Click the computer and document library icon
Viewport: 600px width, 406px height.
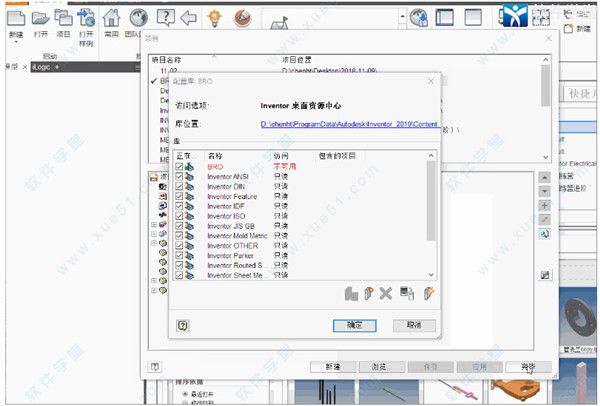tap(407, 293)
